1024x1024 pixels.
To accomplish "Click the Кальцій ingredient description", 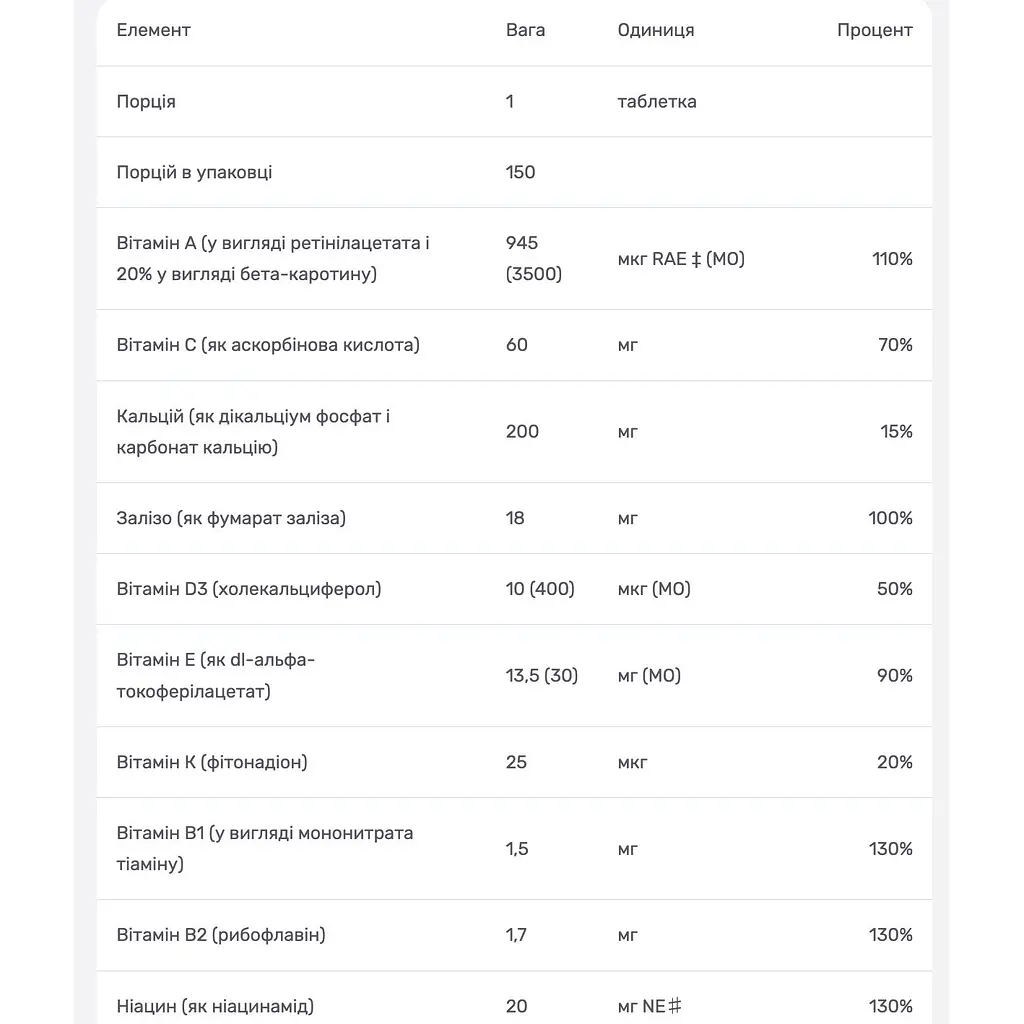I will [253, 432].
